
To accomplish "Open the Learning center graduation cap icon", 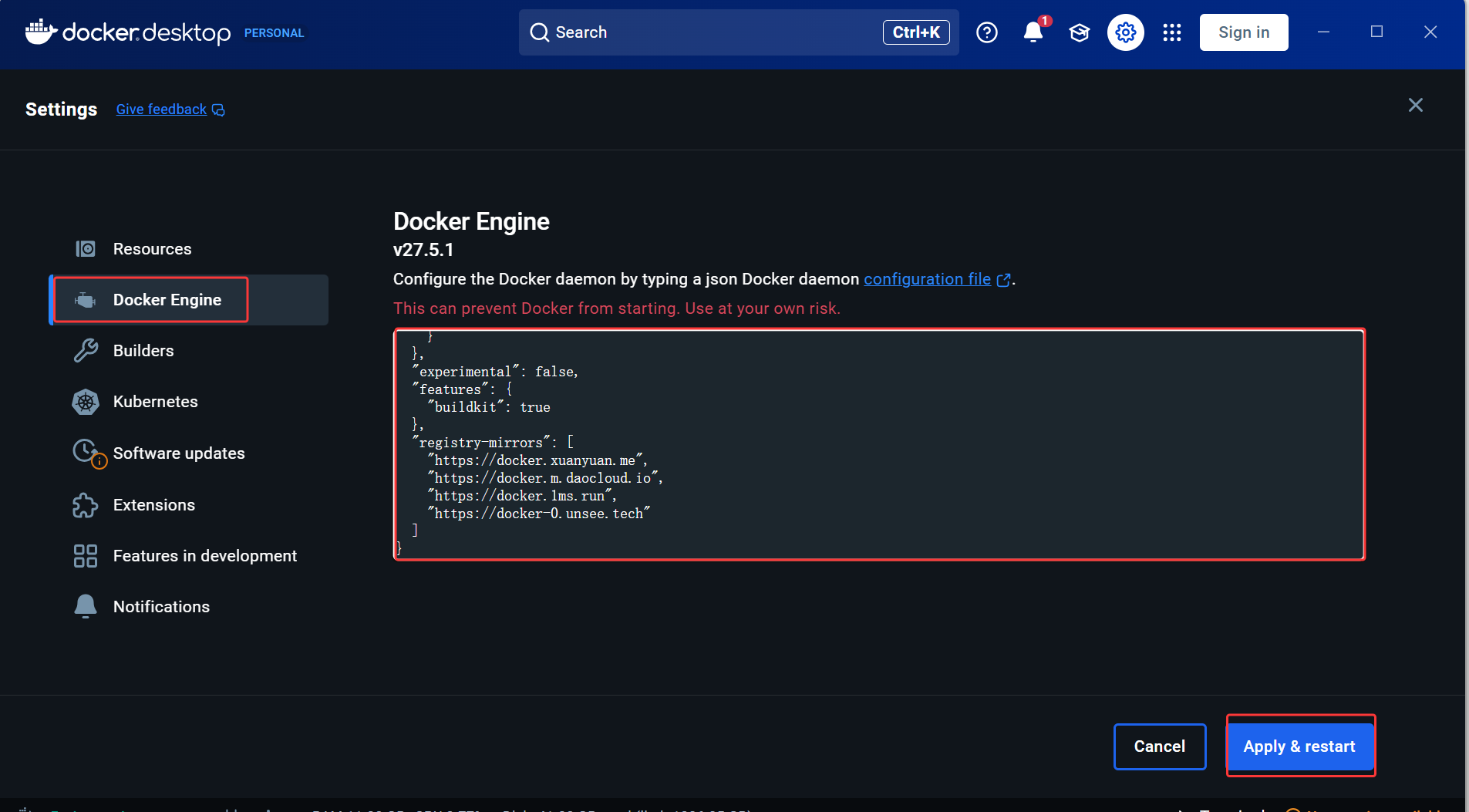I will point(1080,32).
